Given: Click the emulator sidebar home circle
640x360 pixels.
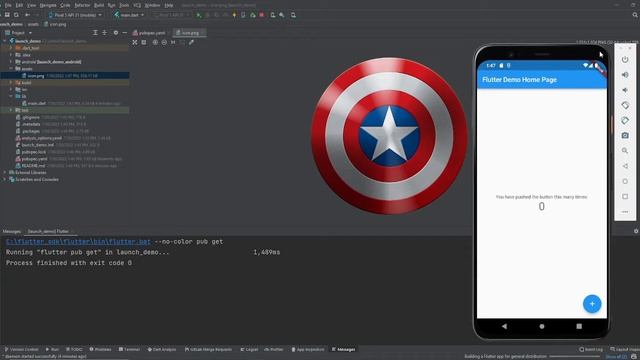Looking at the screenshot, I should 625,181.
